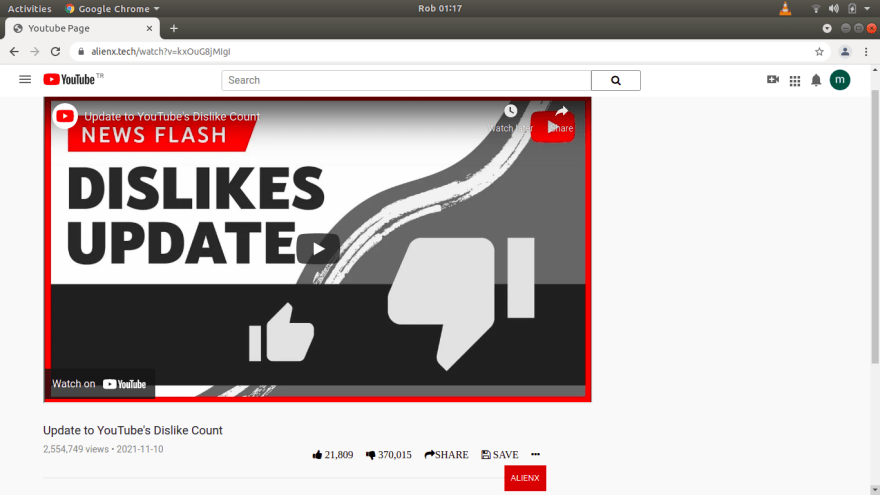This screenshot has width=880, height=495.
Task: Bookmark this page with star icon
Action: coord(819,52)
